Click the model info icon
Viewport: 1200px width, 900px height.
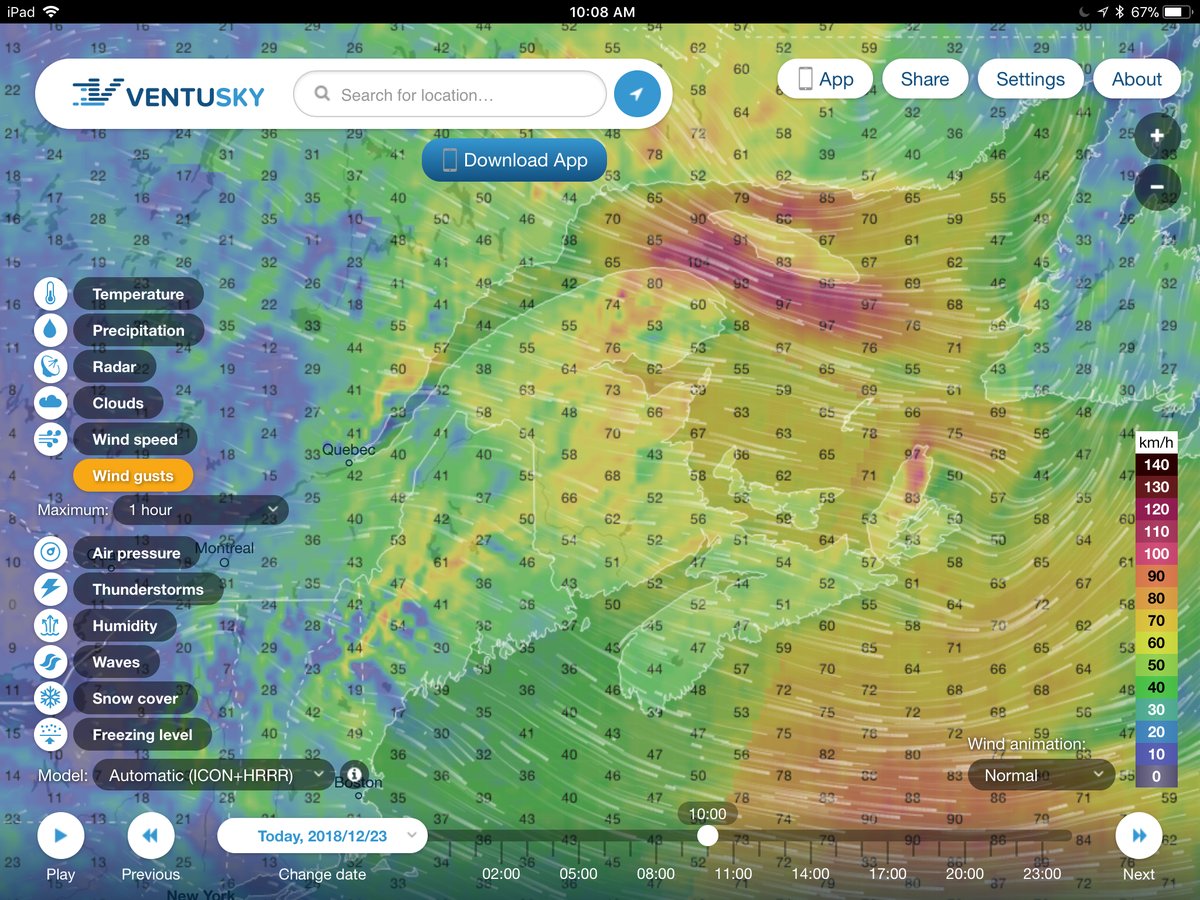[352, 774]
